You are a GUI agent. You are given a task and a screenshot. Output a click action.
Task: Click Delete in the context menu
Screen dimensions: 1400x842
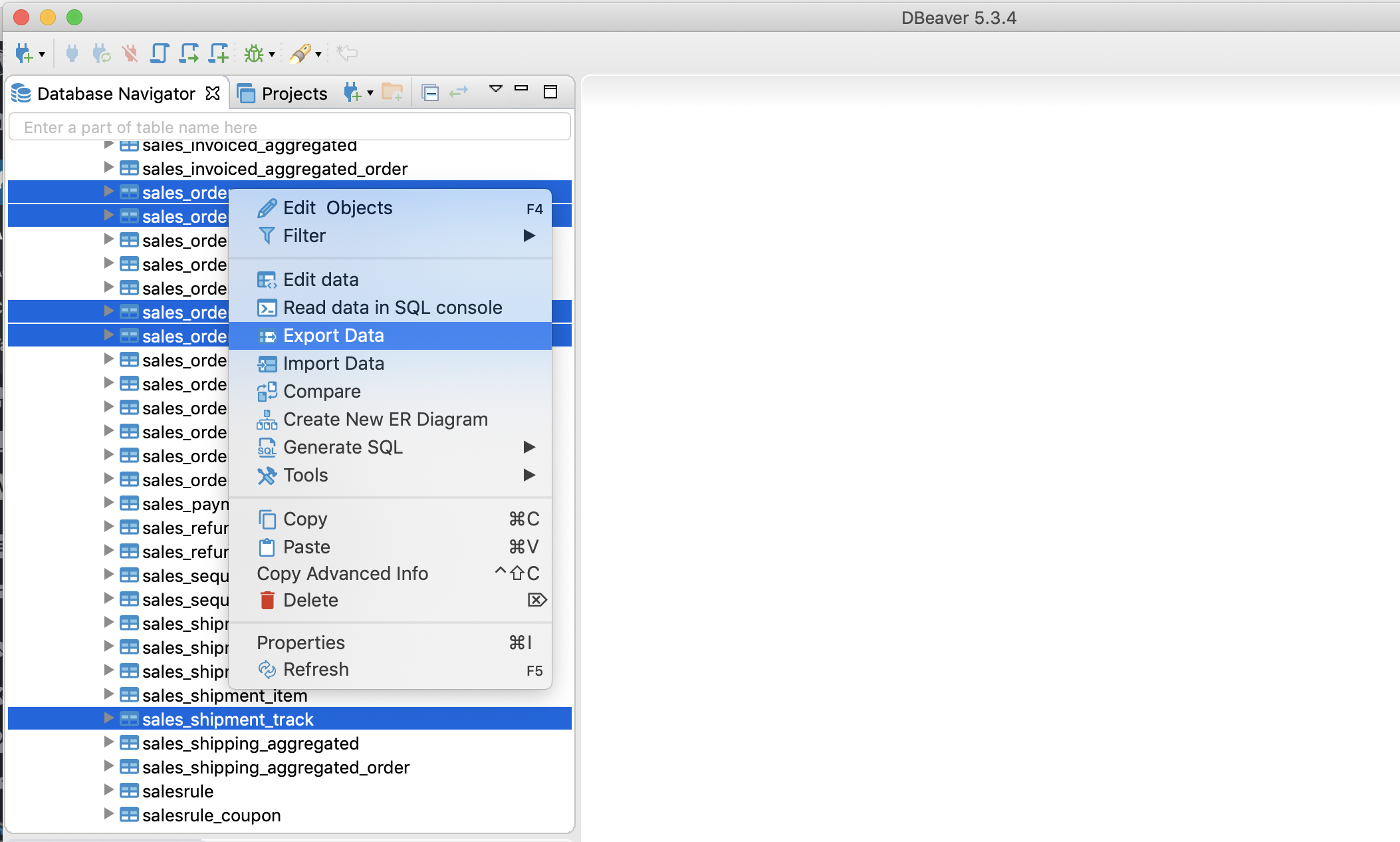tap(310, 601)
